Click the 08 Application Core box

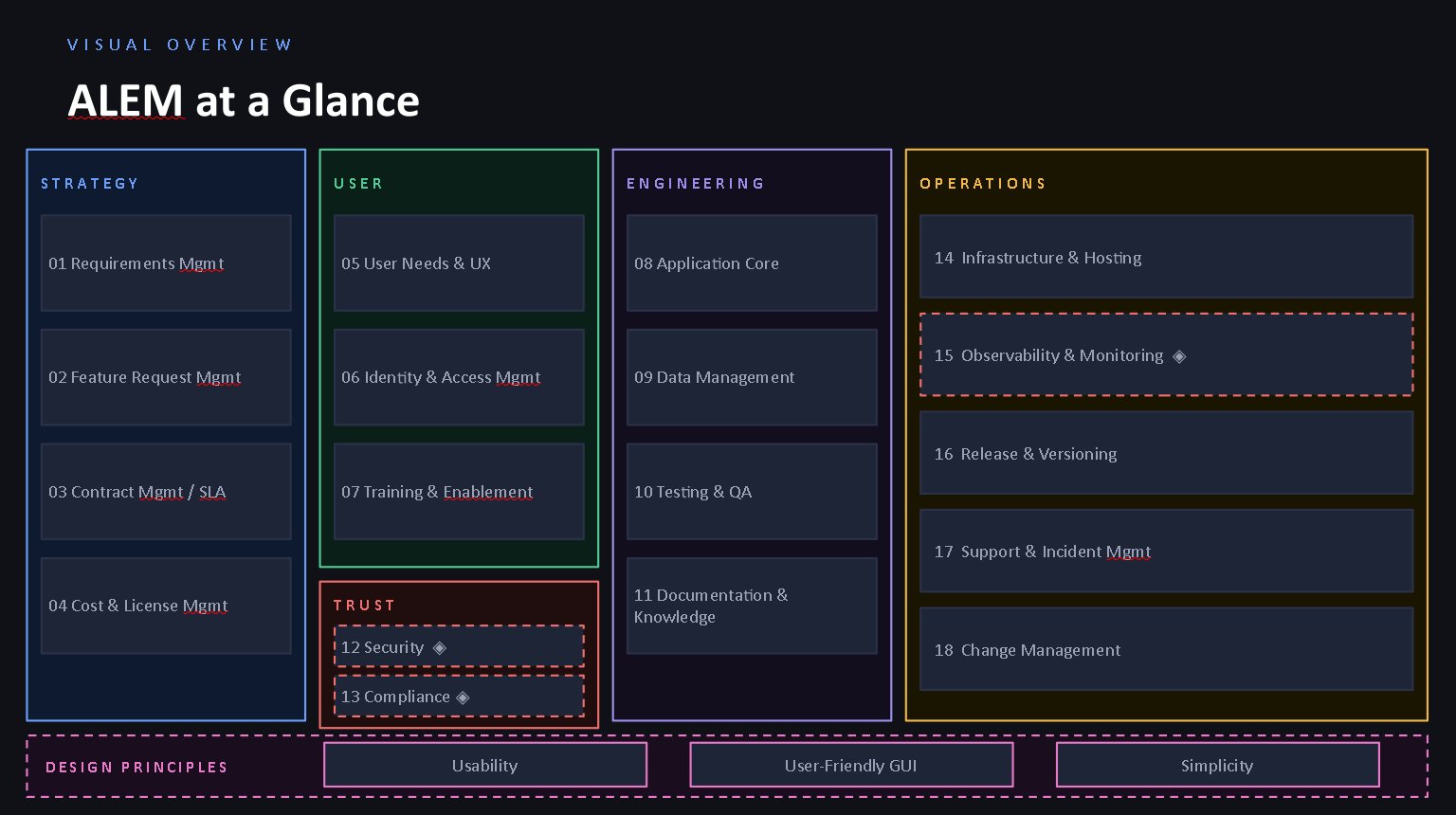[x=752, y=263]
